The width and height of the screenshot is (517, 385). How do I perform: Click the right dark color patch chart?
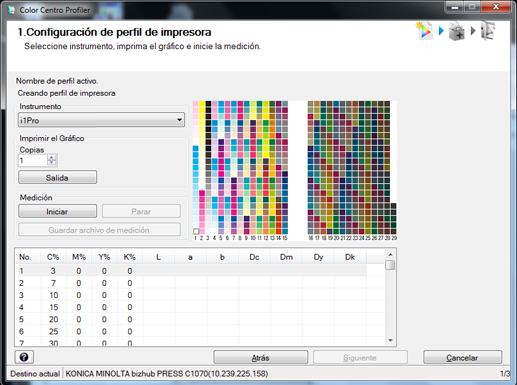tap(352, 168)
